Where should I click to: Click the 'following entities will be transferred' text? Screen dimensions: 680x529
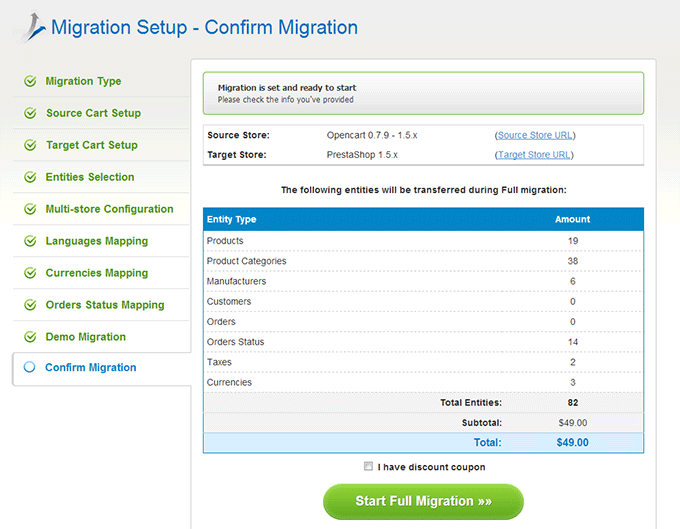[x=423, y=190]
